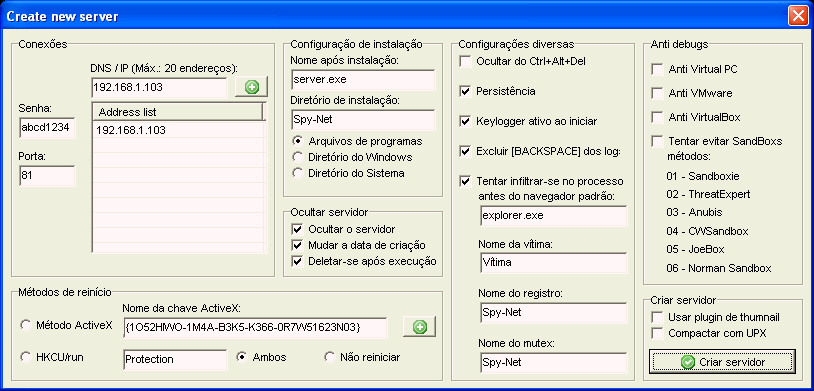Image resolution: width=814 pixels, height=391 pixels.
Task: Focus the Porta input field
Action: point(47,176)
